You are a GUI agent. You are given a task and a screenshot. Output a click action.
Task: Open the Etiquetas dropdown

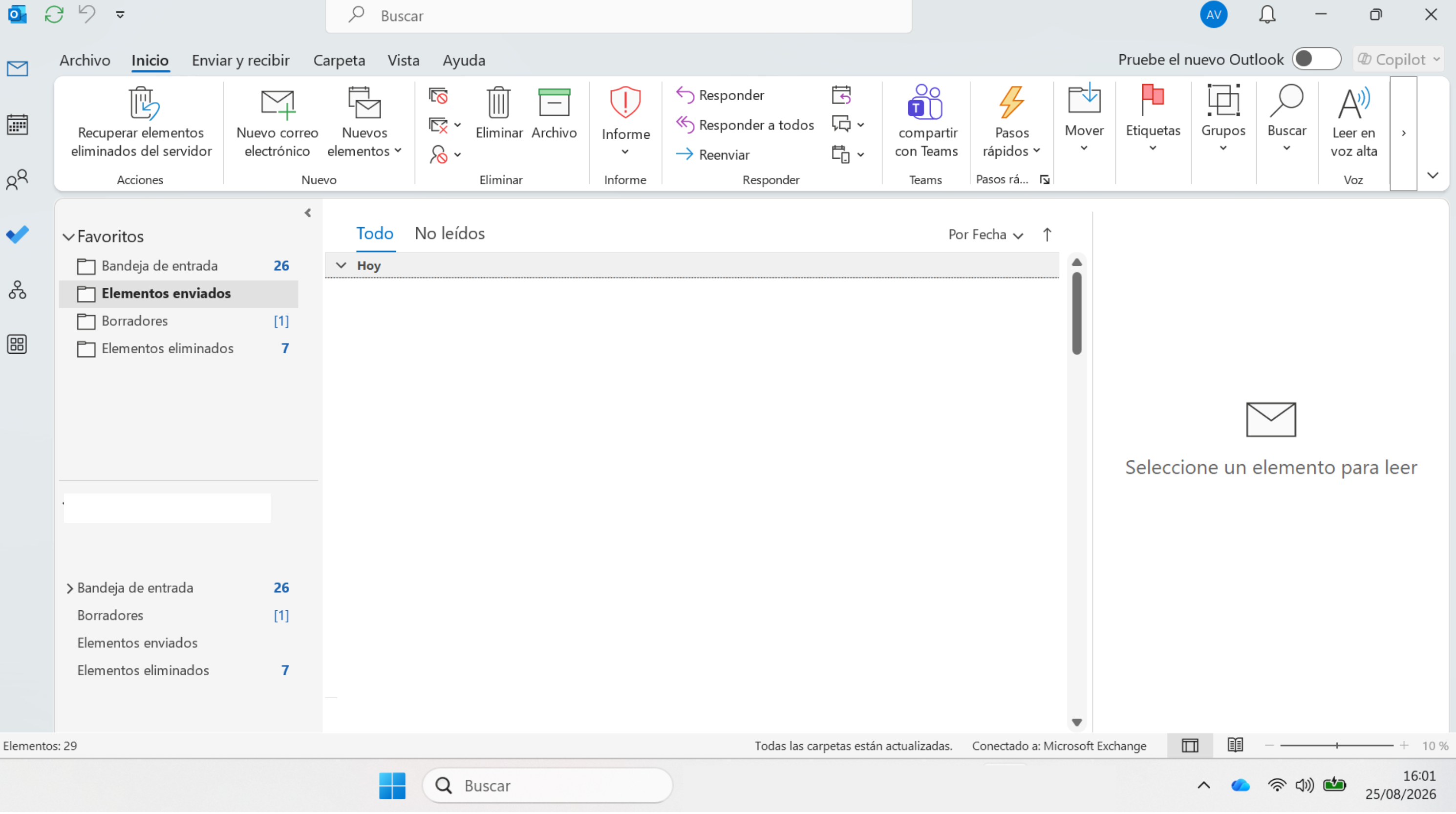pos(1153,120)
